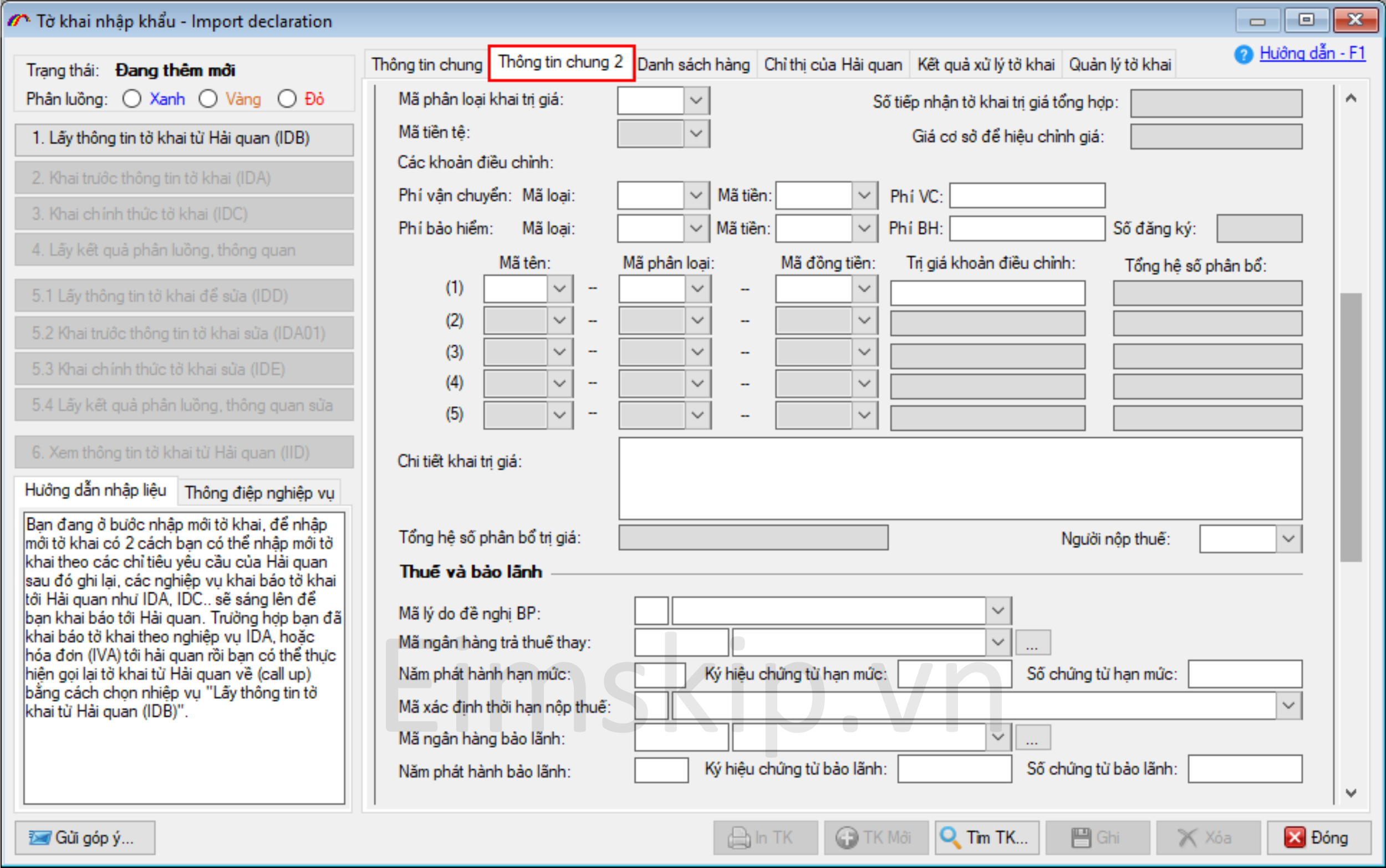Click the blue help question mark icon

pos(1243,55)
